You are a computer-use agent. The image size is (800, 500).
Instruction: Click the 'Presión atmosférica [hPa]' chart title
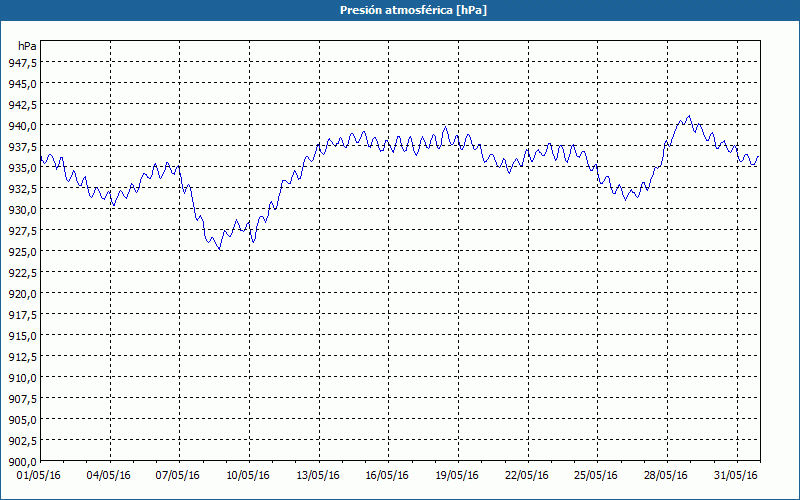413,10
